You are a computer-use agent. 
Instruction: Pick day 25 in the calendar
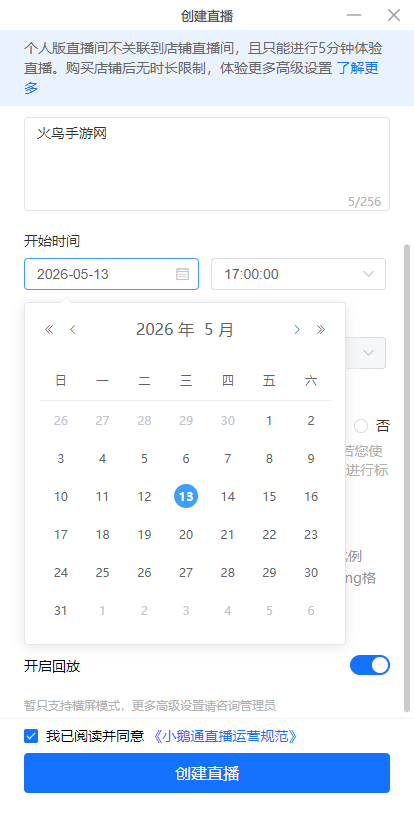[102, 572]
